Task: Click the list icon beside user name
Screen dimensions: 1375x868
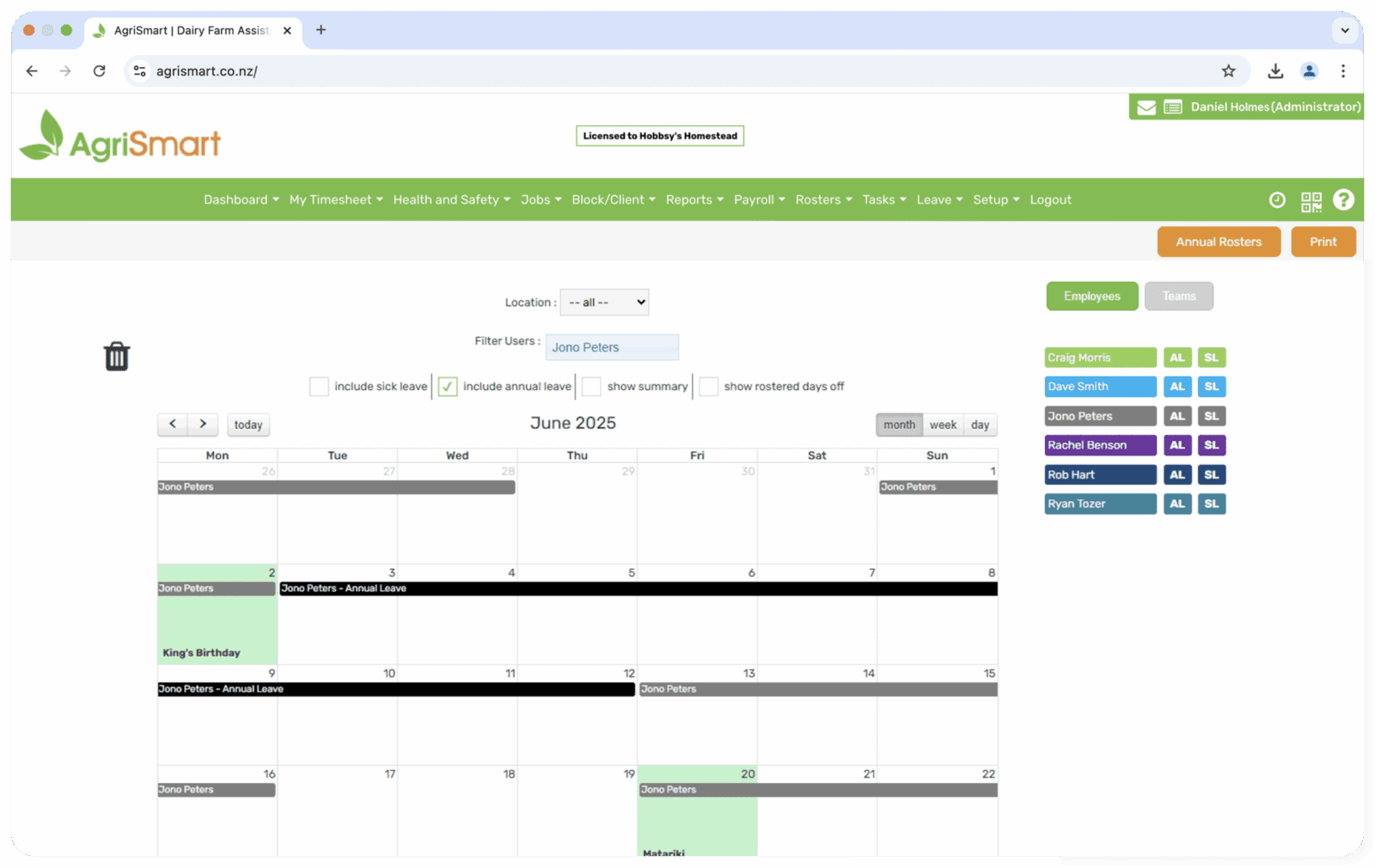Action: point(1173,107)
